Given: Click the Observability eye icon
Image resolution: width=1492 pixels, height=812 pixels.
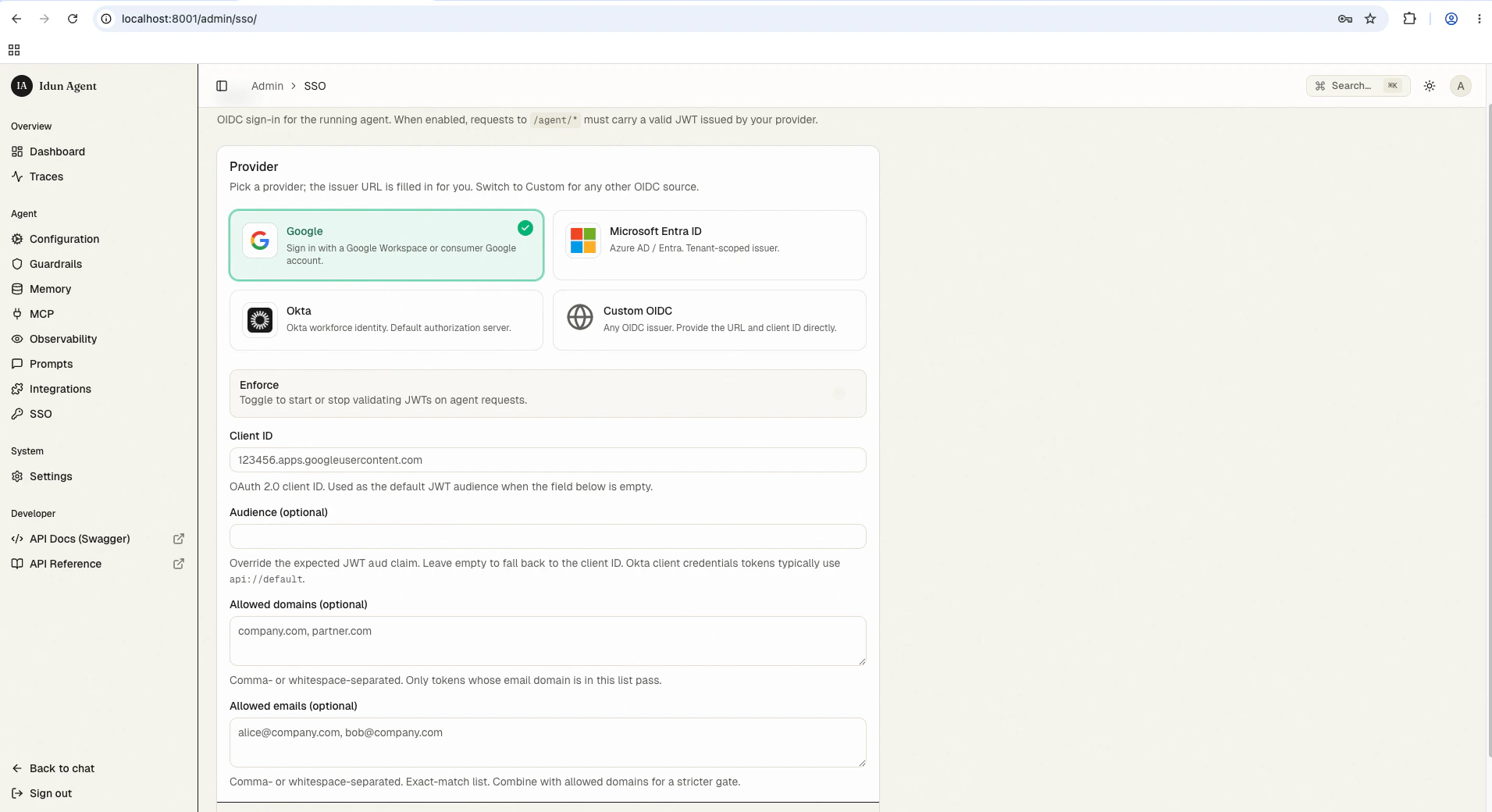Looking at the screenshot, I should pyautogui.click(x=17, y=339).
